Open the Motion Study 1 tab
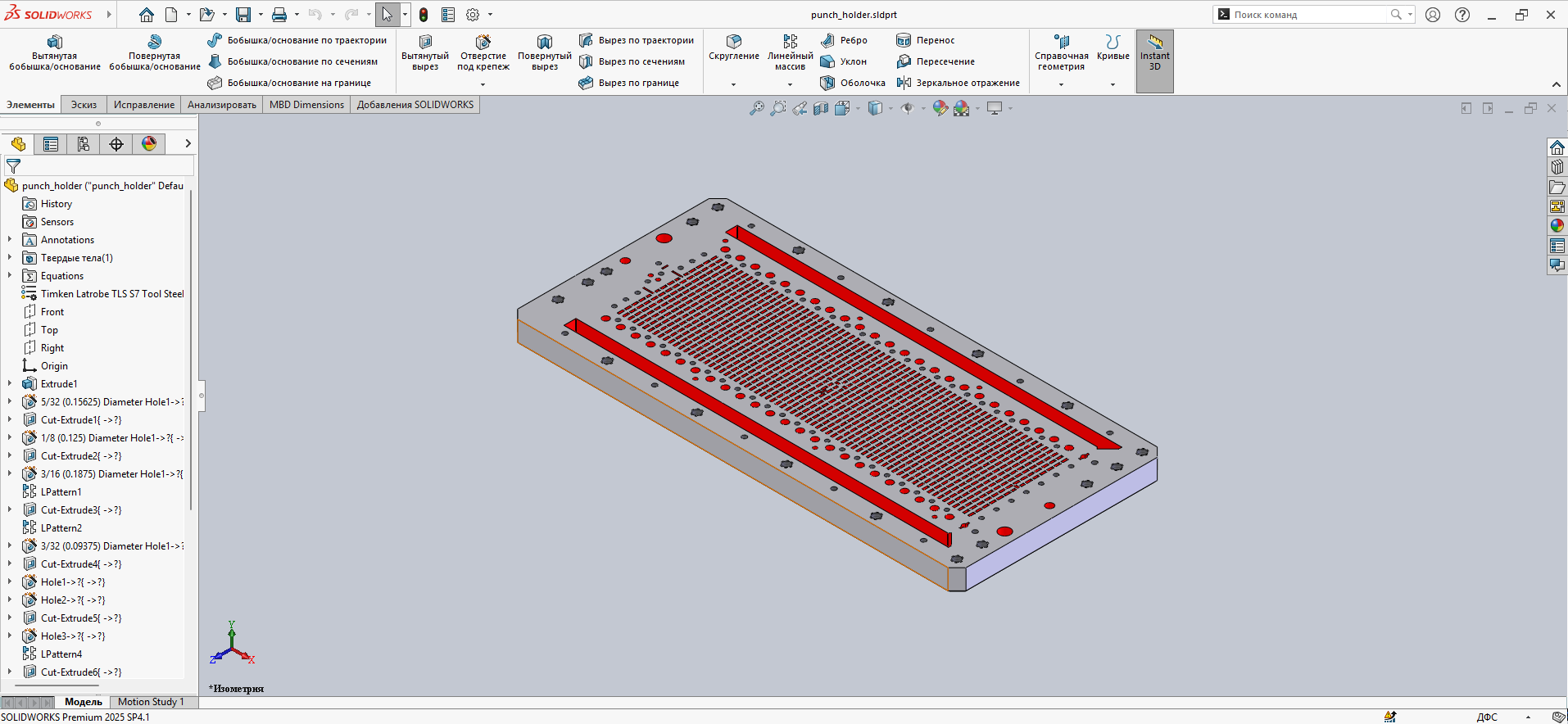The height and width of the screenshot is (724, 1568). pyautogui.click(x=151, y=702)
